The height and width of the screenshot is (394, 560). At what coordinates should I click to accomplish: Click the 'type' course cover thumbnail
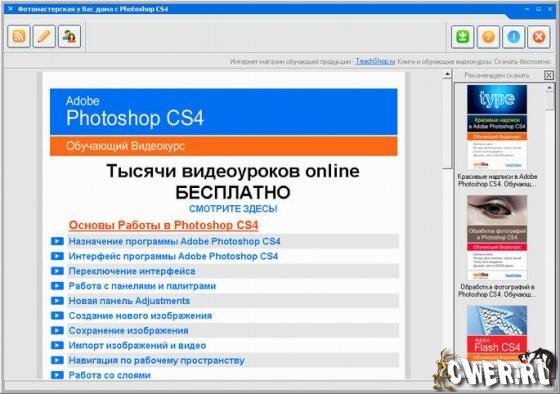click(x=497, y=127)
